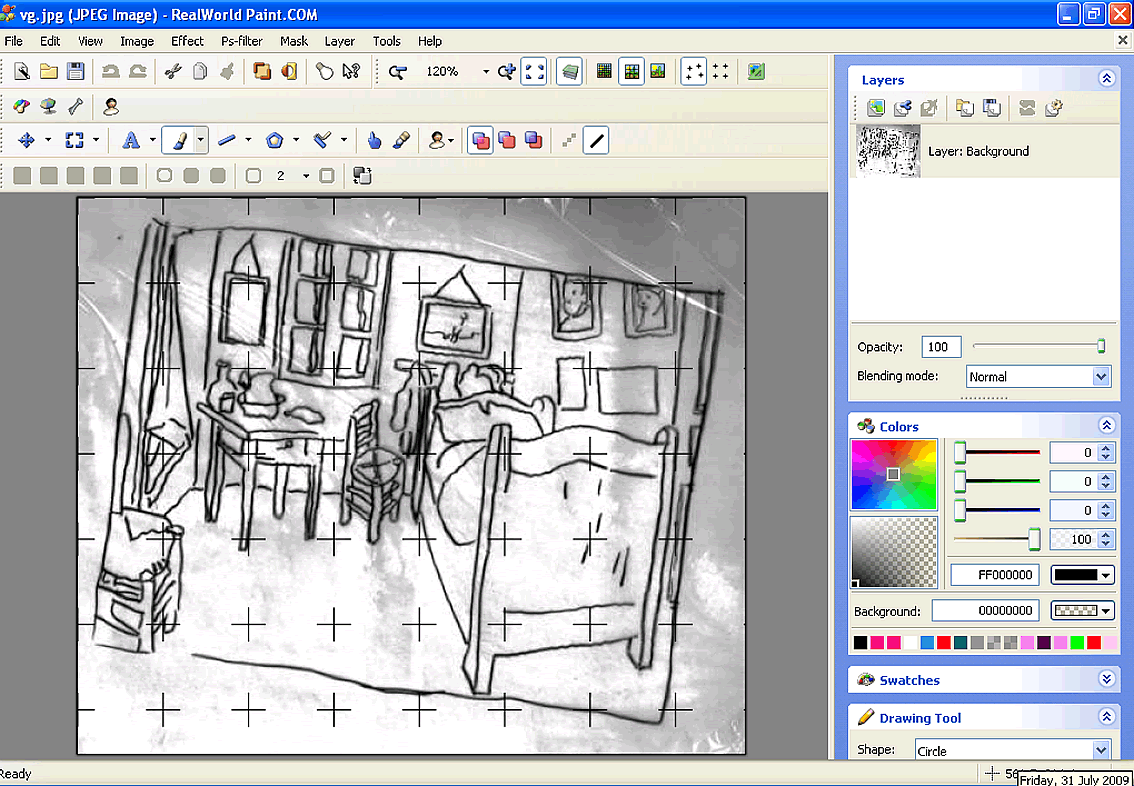Toggle the layers stack view button
1134x786 pixels.
click(569, 71)
